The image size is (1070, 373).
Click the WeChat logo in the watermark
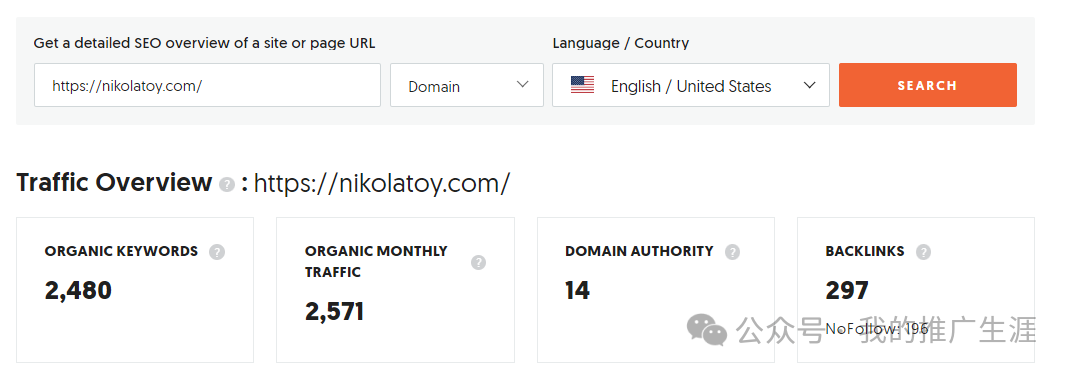click(x=707, y=329)
